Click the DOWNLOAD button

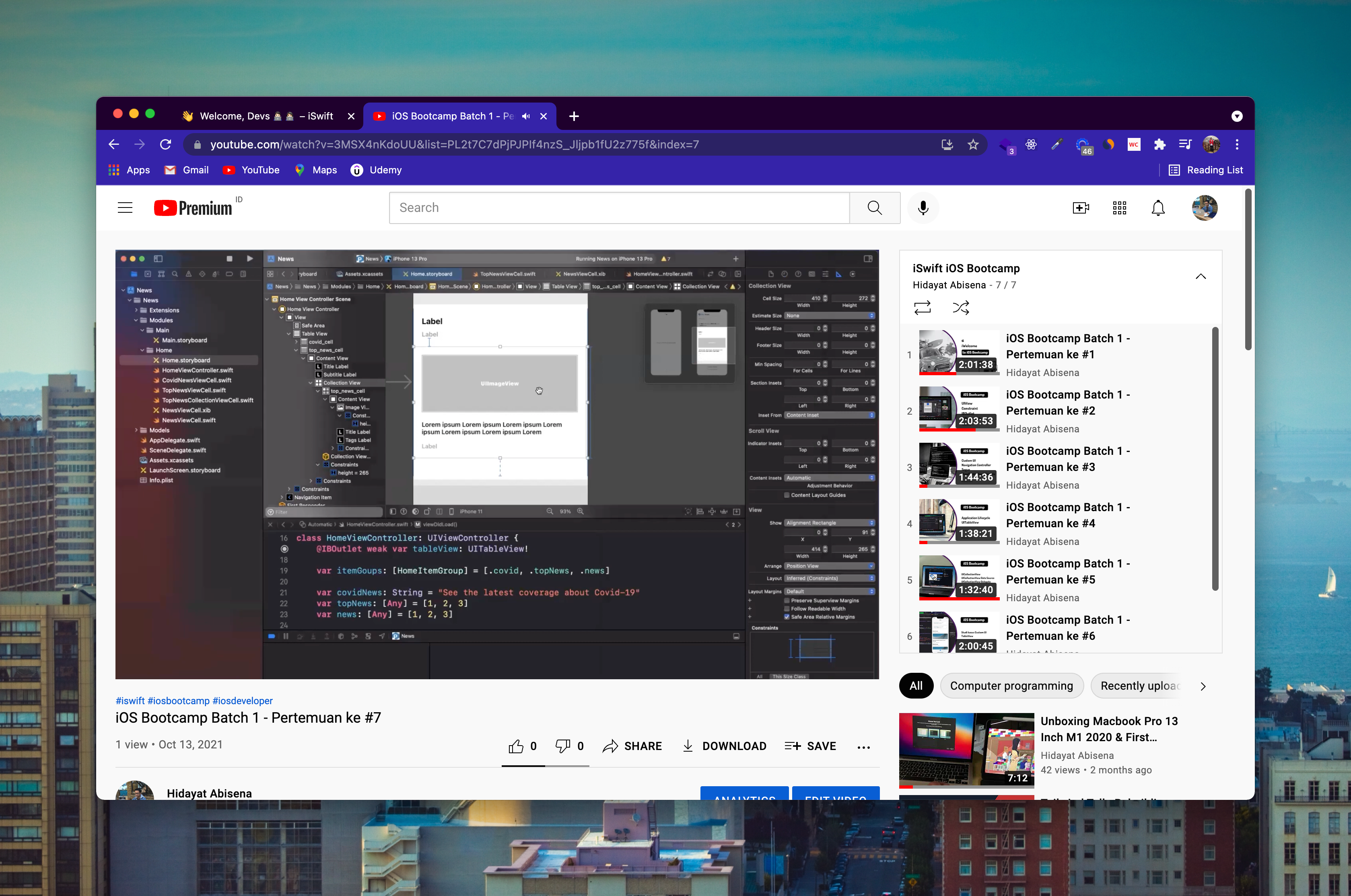point(724,746)
